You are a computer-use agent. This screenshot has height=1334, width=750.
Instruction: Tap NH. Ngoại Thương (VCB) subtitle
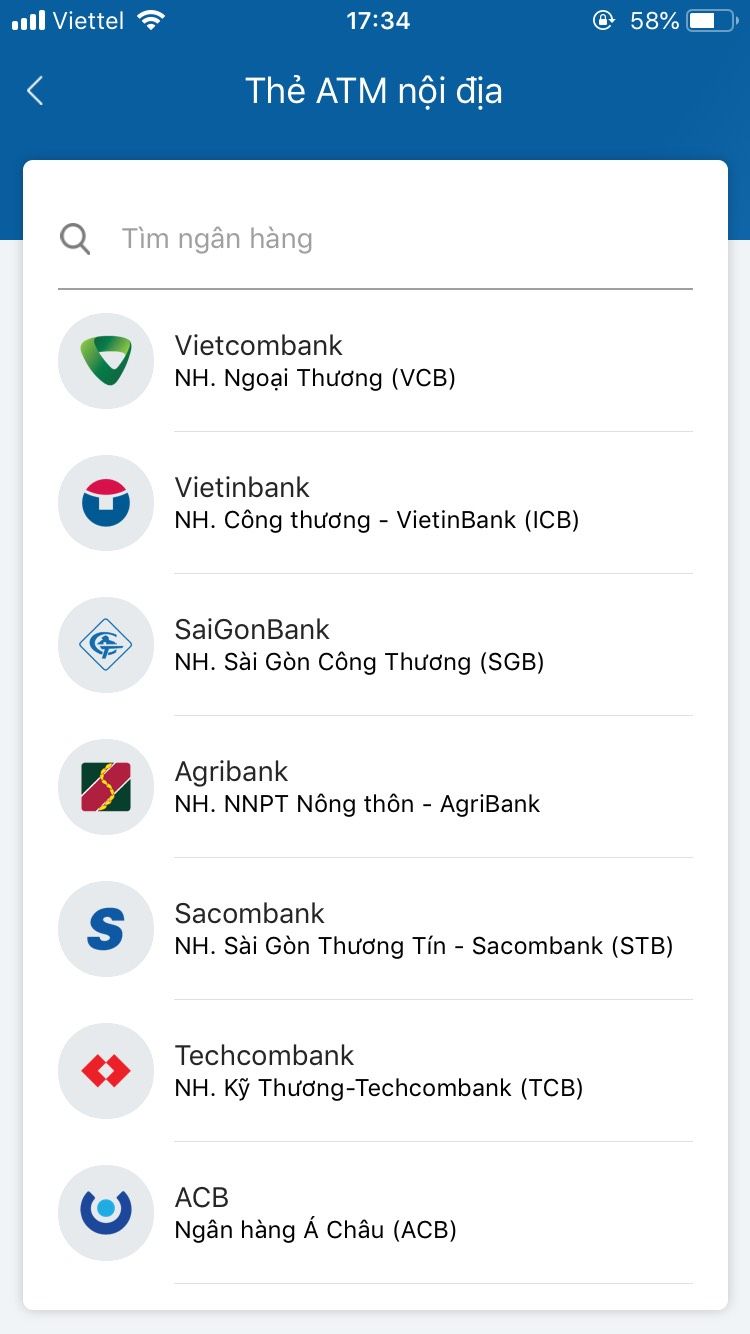(315, 378)
